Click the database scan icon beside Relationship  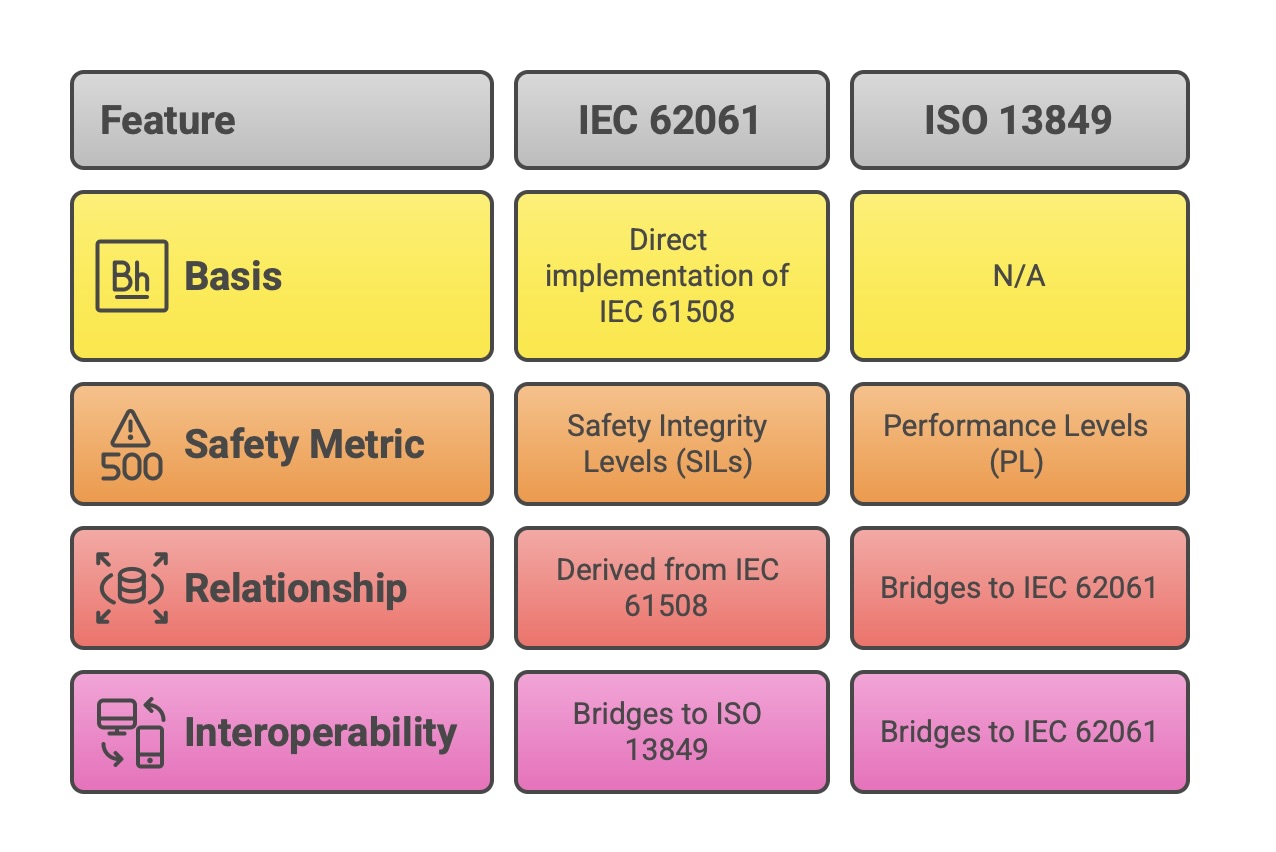[131, 587]
